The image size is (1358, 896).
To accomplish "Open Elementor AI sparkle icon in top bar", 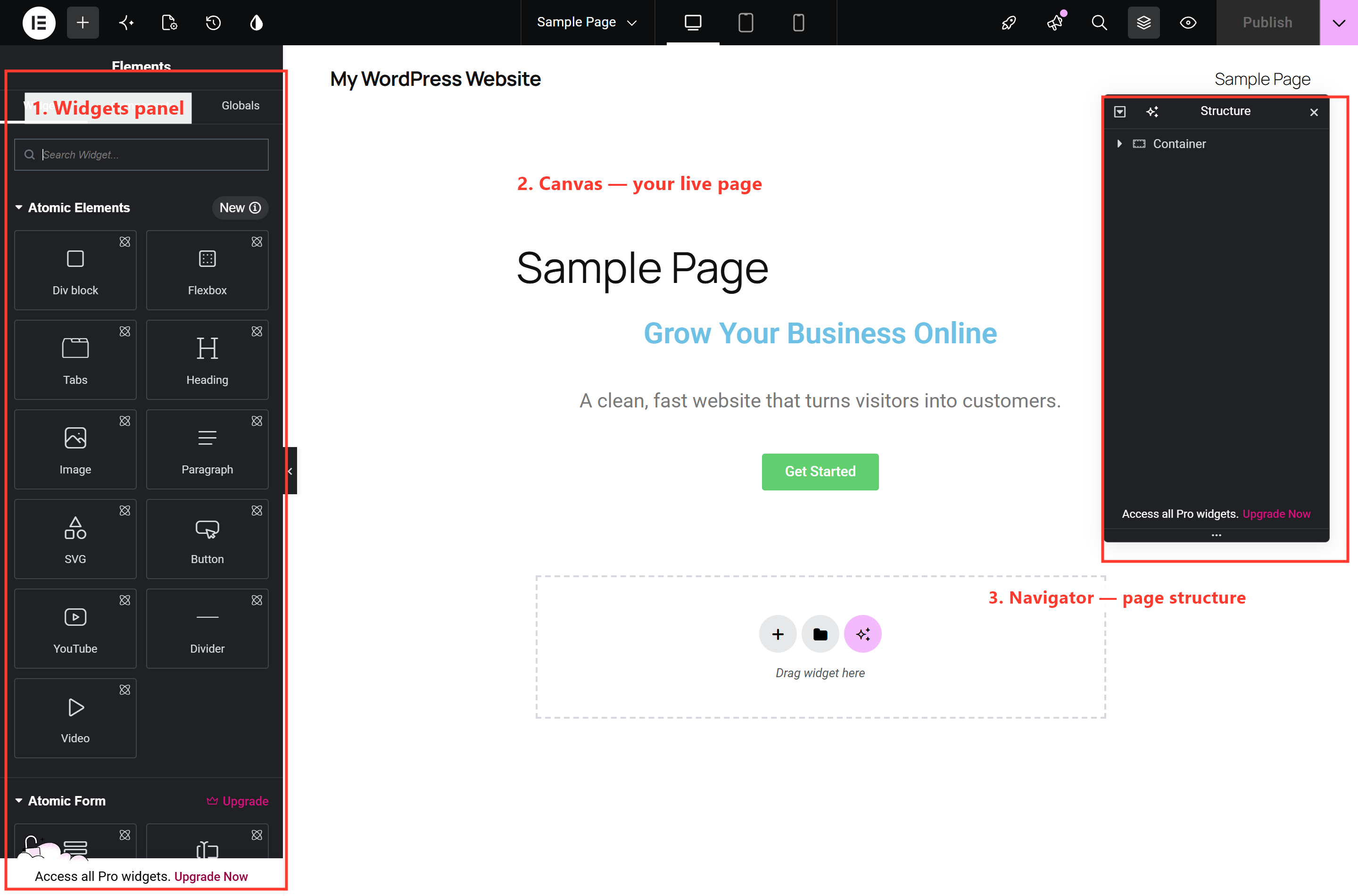I will coord(126,23).
